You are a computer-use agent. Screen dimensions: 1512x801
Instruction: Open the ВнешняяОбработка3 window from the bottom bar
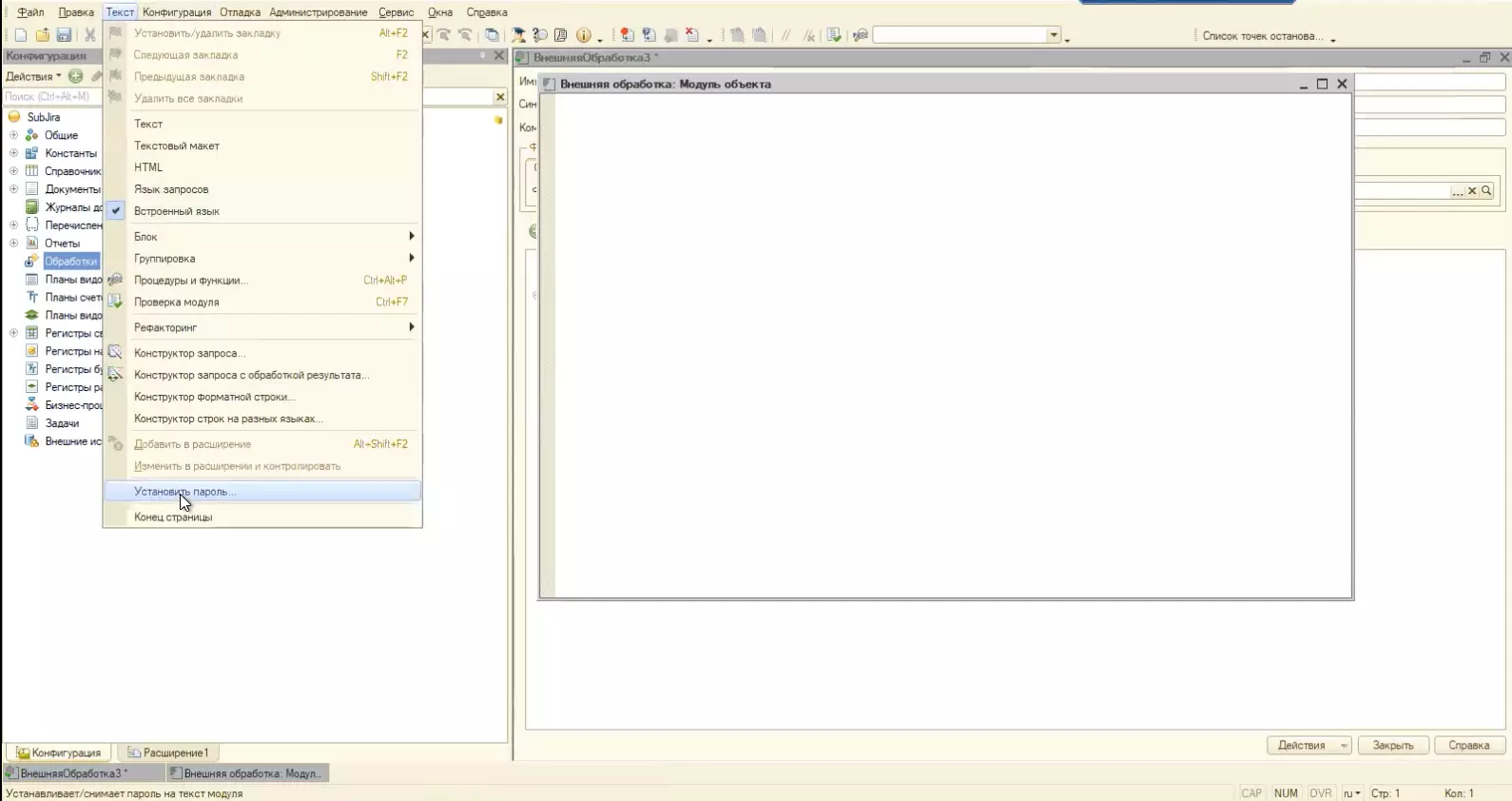[84, 773]
